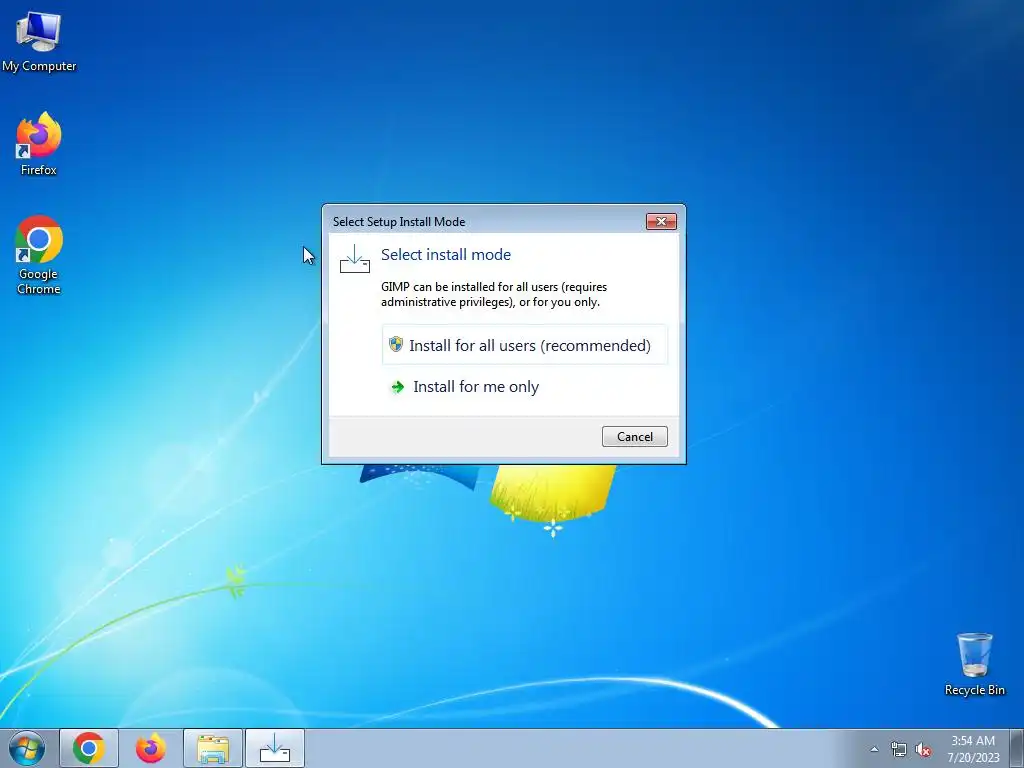Show hidden system tray icons
1024x768 pixels.
point(874,749)
